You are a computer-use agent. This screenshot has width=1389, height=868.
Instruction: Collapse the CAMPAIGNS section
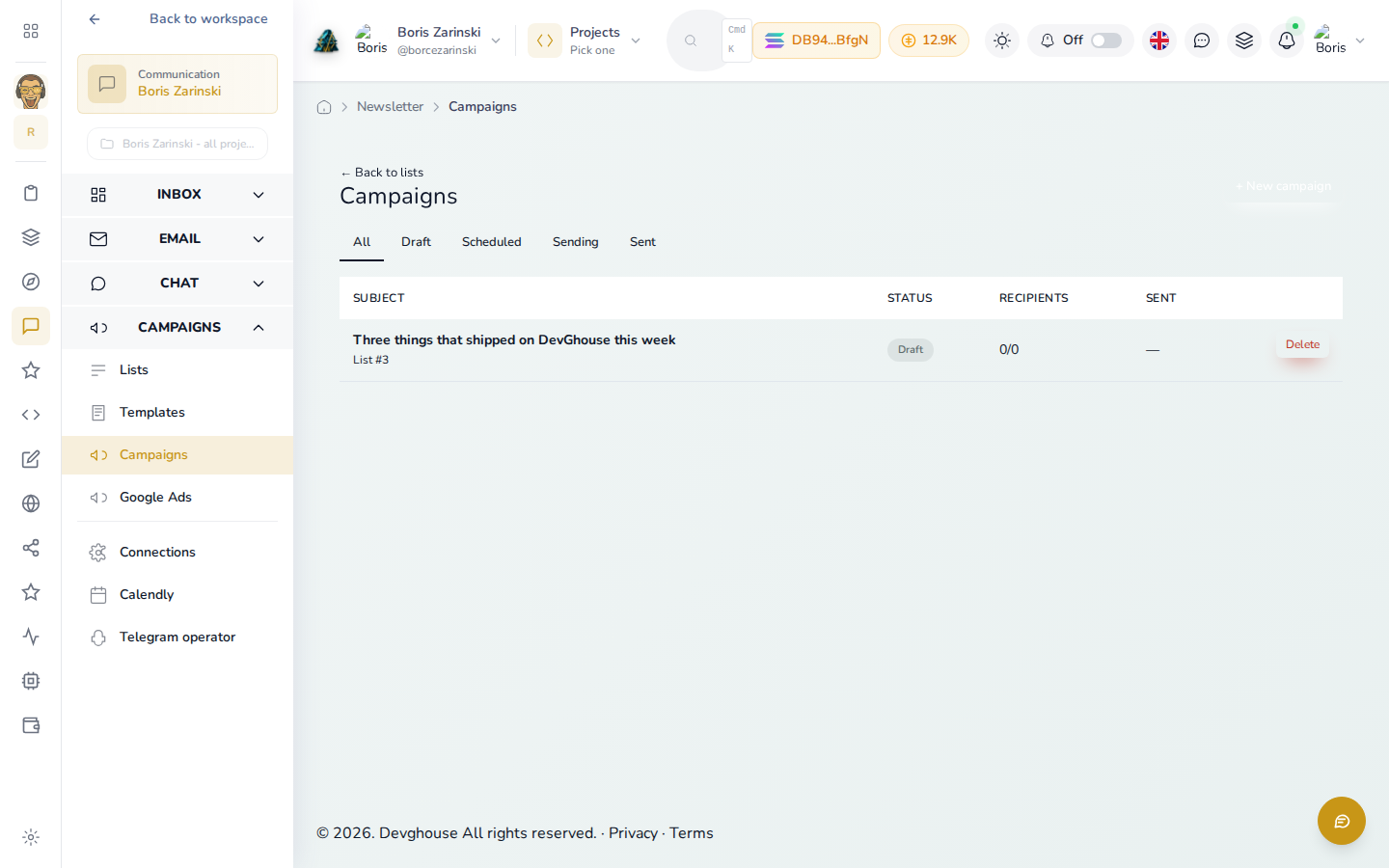pyautogui.click(x=177, y=328)
